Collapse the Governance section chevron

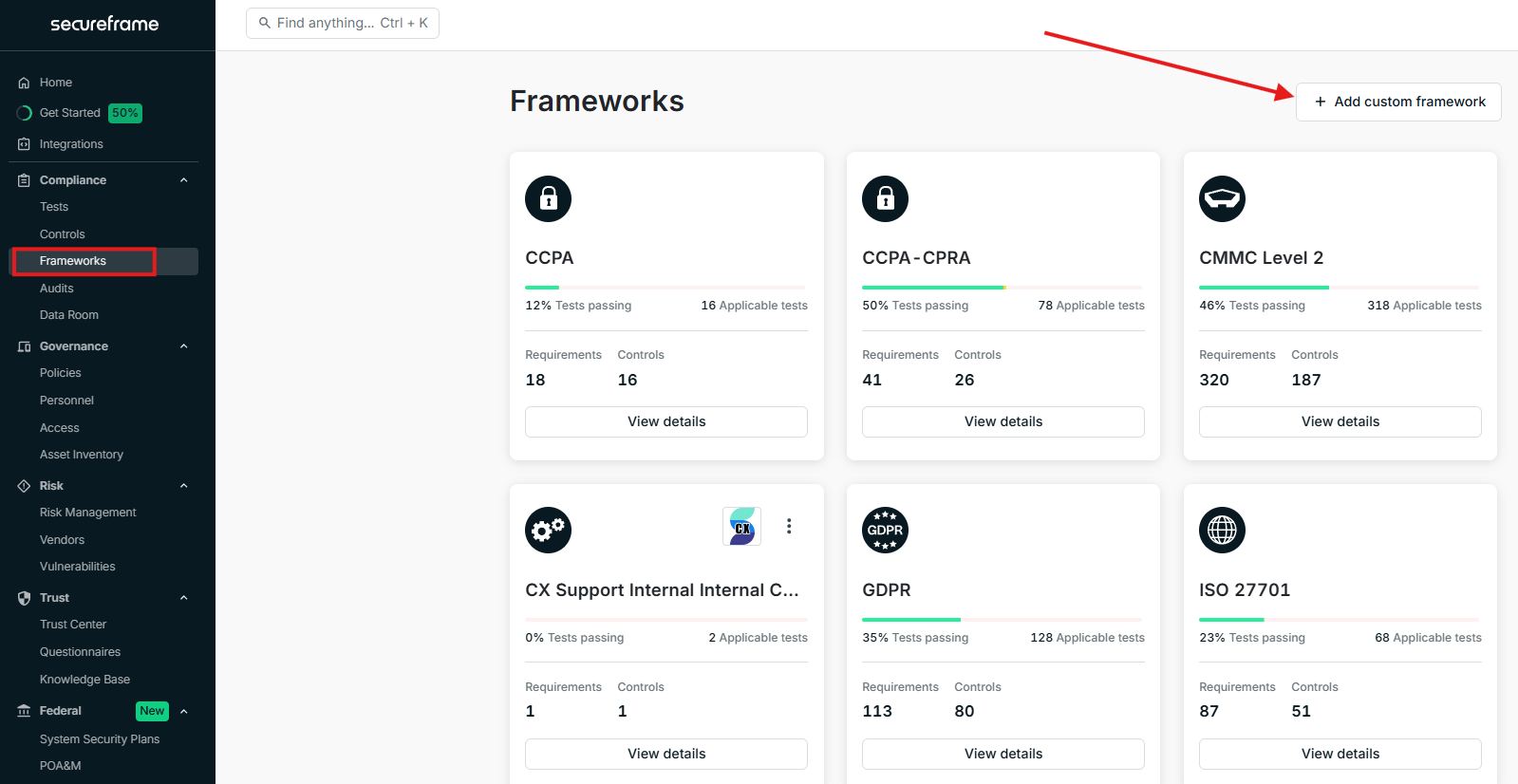point(184,346)
